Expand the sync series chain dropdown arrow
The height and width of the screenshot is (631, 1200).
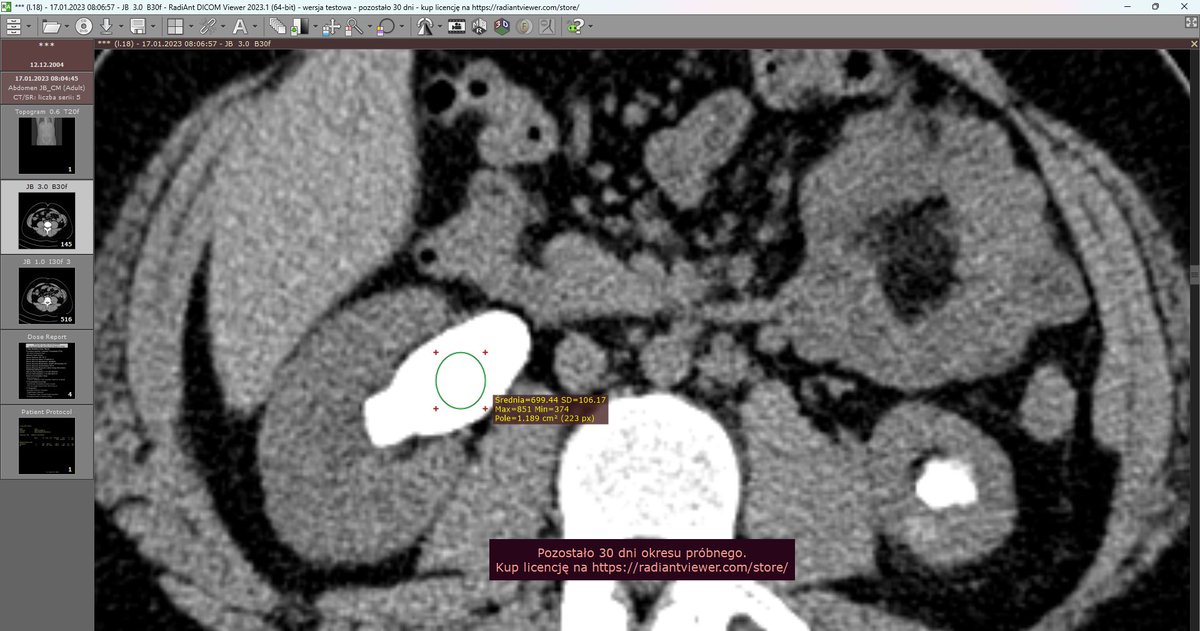222,27
